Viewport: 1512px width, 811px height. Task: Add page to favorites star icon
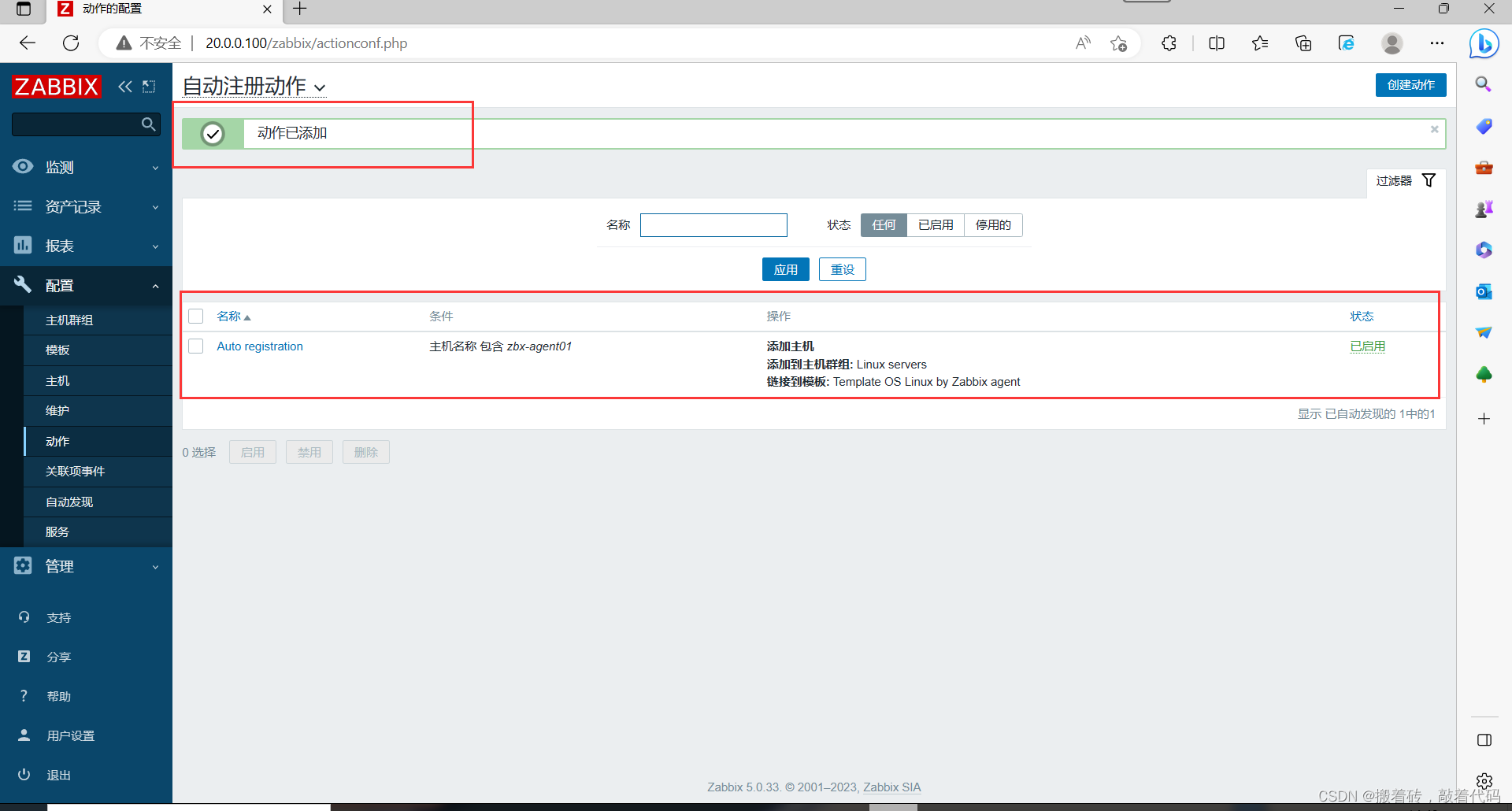pos(1118,43)
